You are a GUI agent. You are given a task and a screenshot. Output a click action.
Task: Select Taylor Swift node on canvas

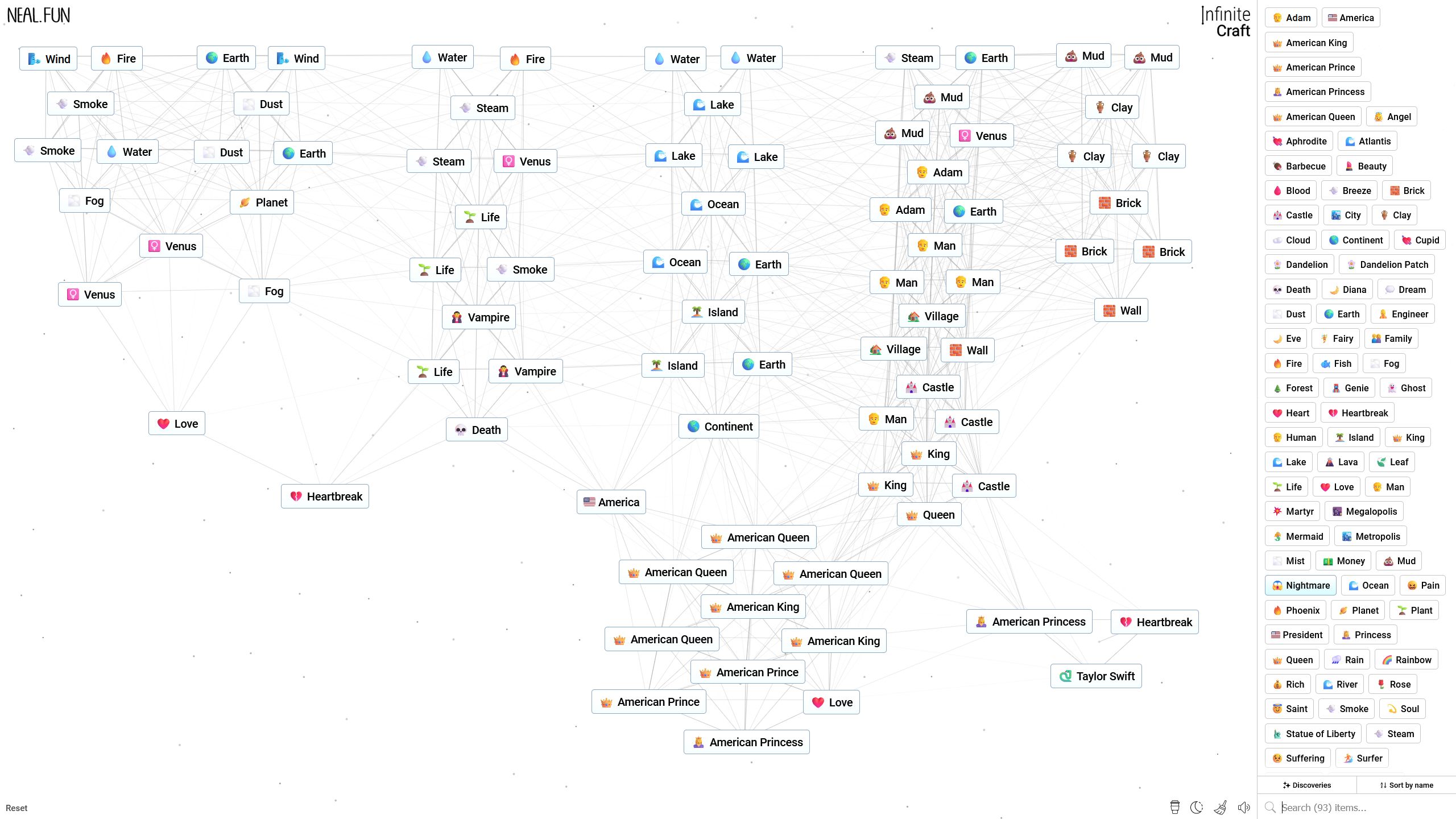coord(1096,675)
